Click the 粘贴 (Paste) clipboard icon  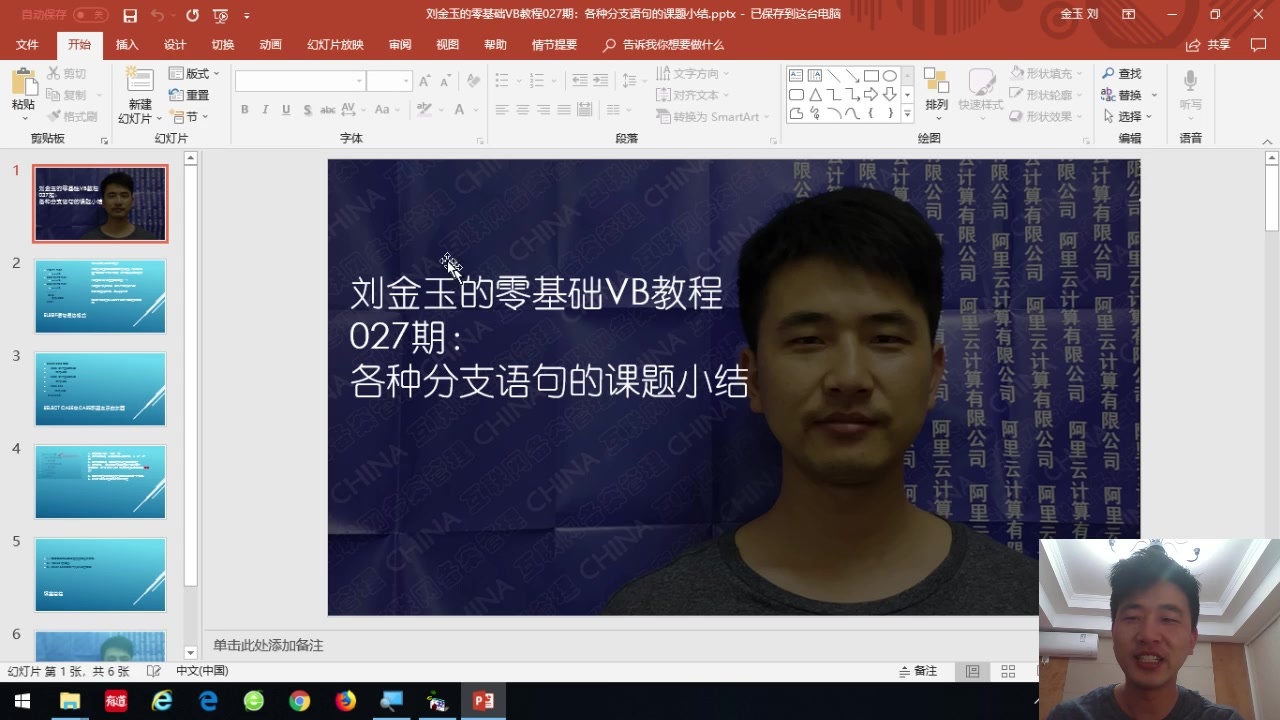(23, 82)
